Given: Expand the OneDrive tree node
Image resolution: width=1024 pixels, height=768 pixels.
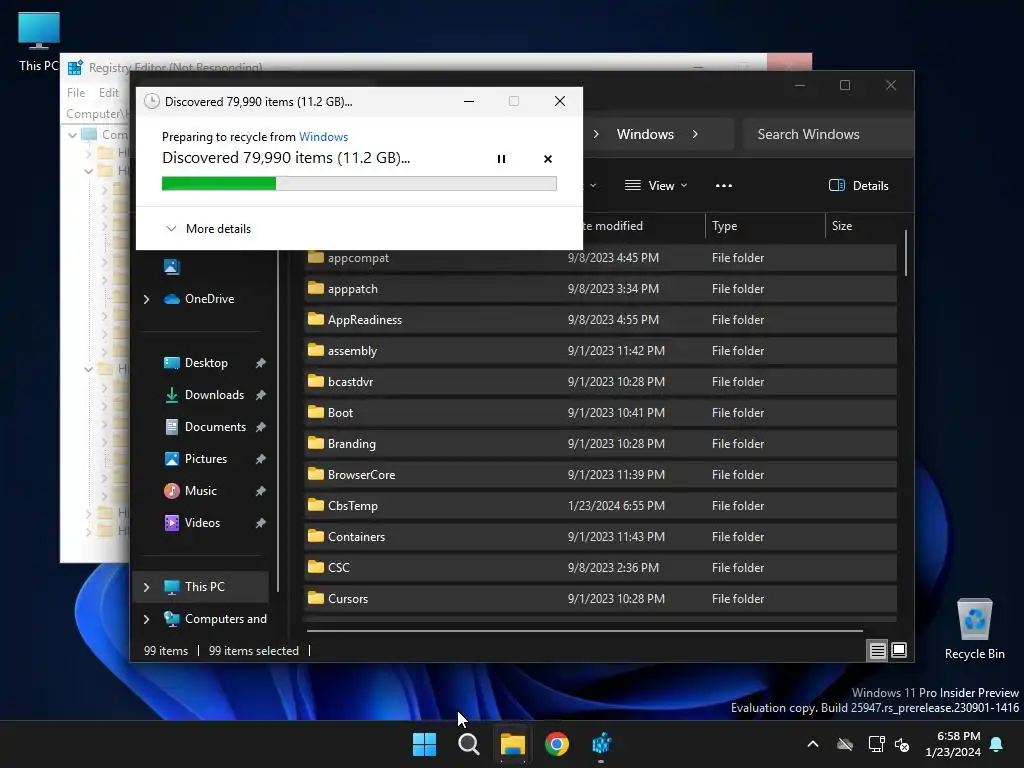Looking at the screenshot, I should [x=146, y=299].
